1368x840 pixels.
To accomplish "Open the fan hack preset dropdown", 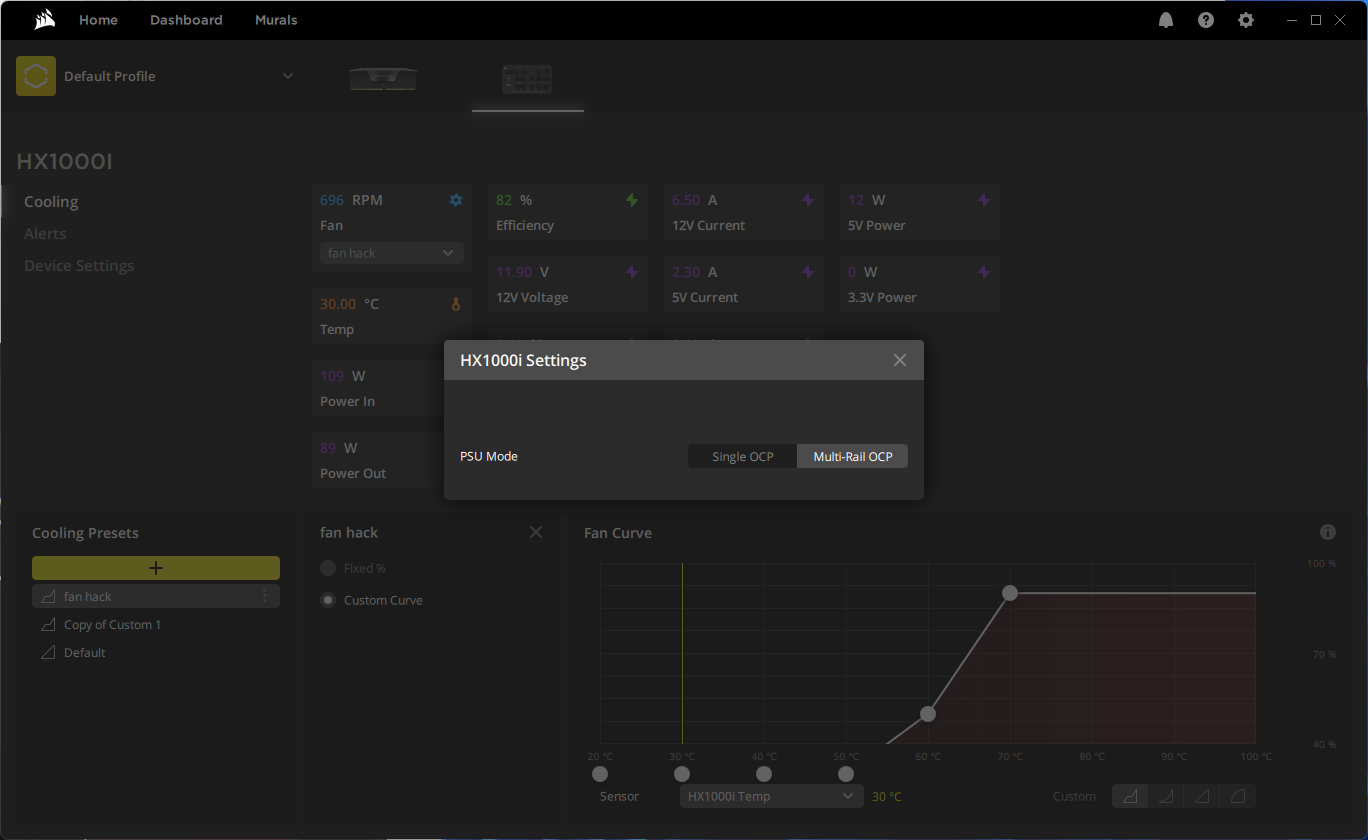I will point(392,253).
